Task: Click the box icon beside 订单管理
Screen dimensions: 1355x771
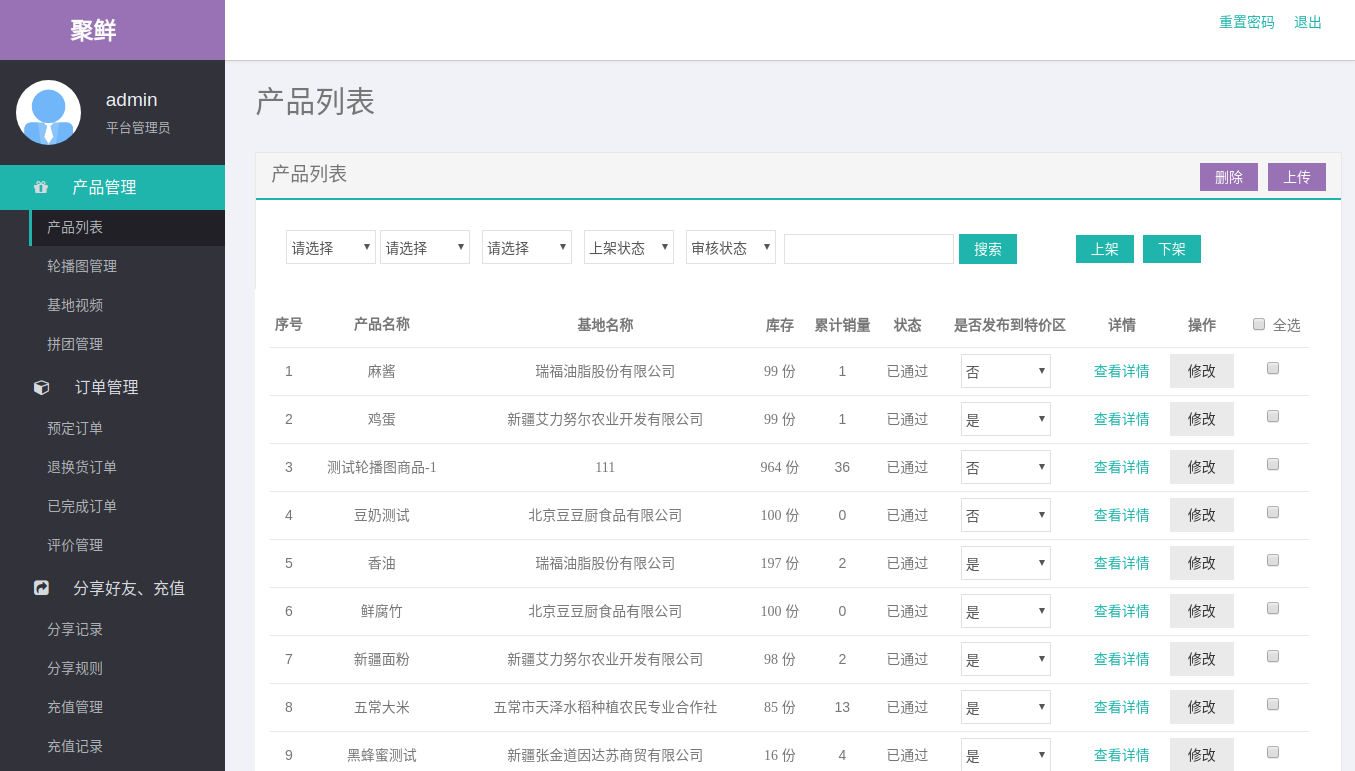Action: pyautogui.click(x=41, y=387)
